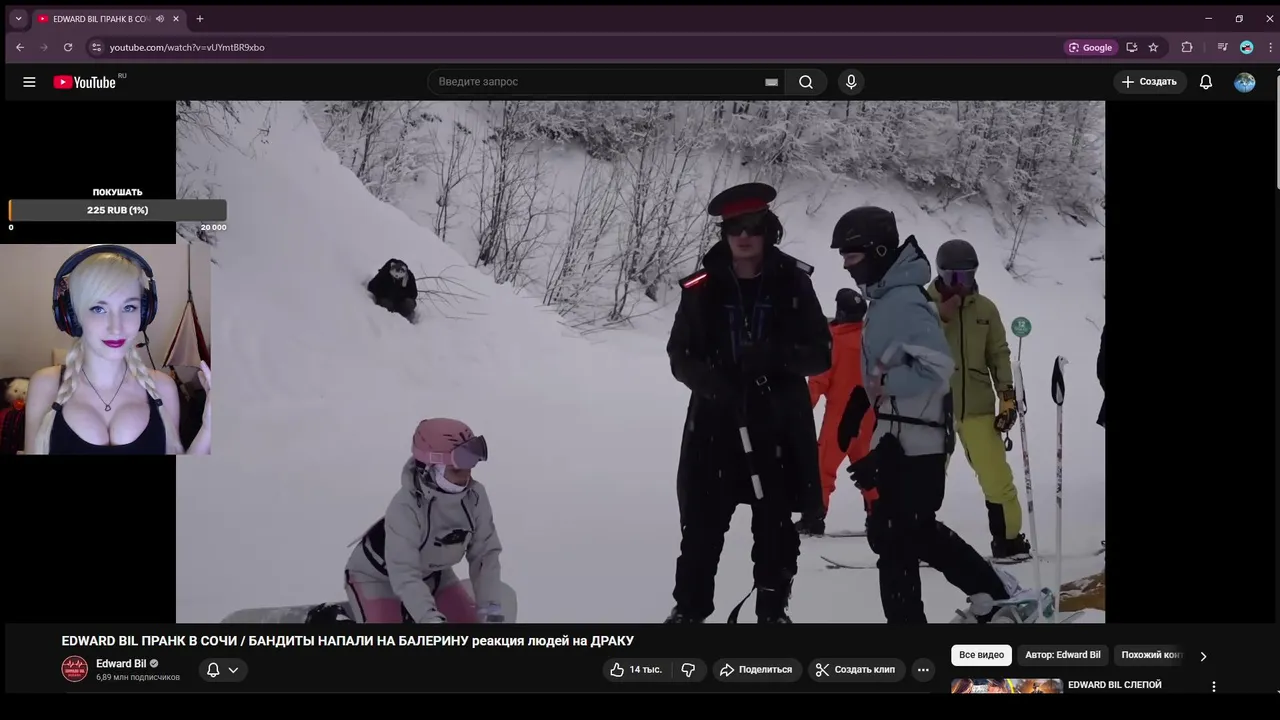The width and height of the screenshot is (1280, 720).
Task: Select the 'Похожий контент' chip
Action: tap(1151, 656)
